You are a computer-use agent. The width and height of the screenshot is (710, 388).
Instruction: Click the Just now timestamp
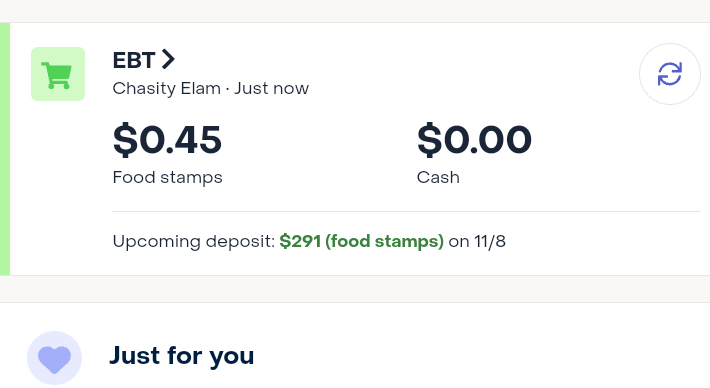click(272, 88)
